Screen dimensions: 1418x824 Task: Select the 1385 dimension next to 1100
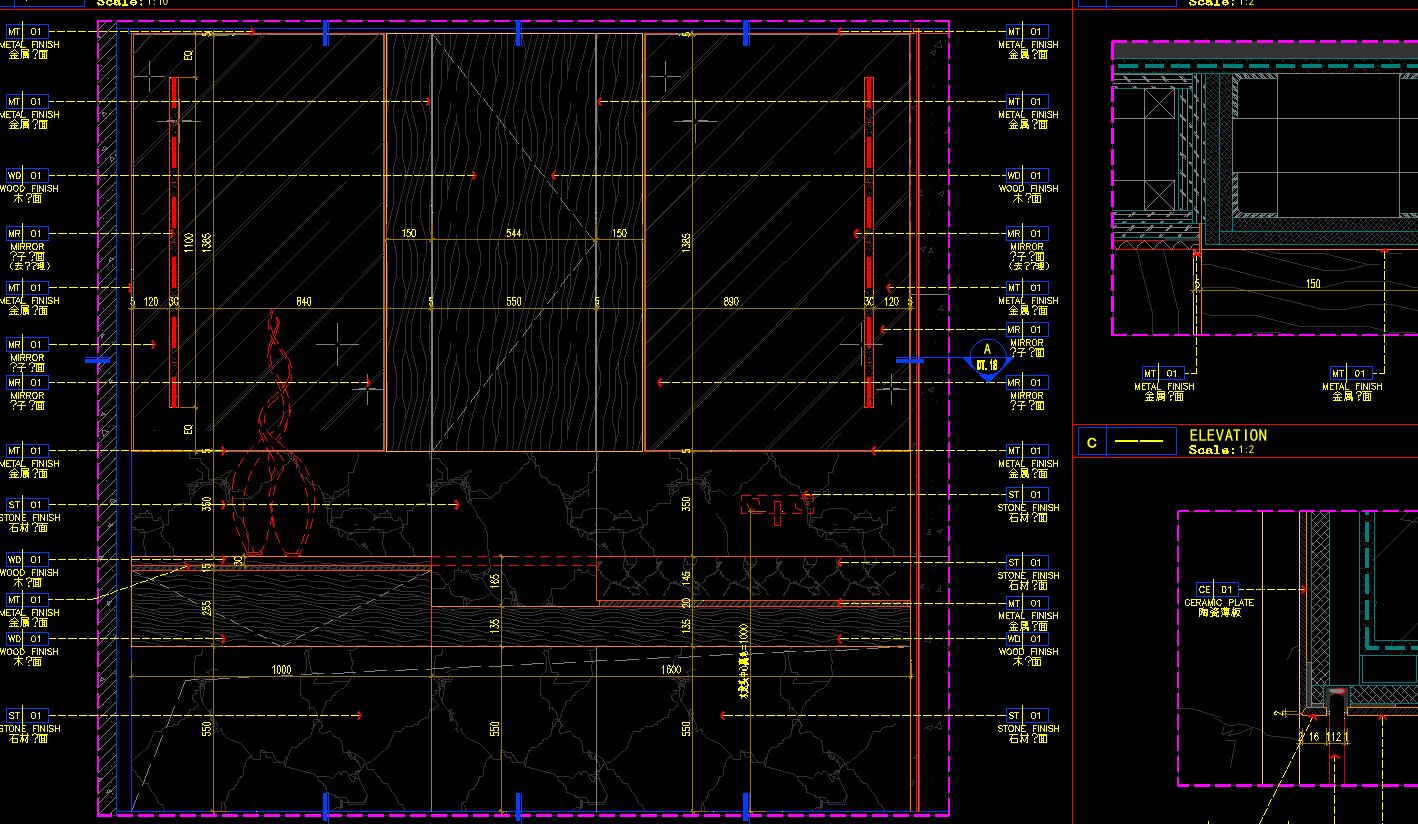coord(207,243)
